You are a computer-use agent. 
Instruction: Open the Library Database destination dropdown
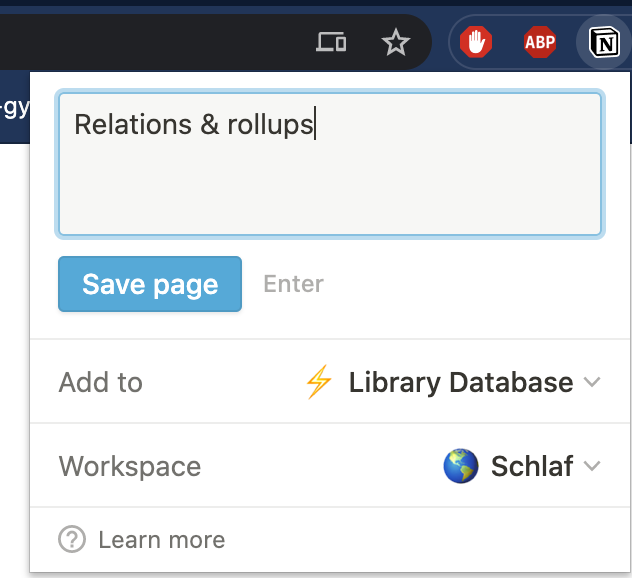coord(453,382)
